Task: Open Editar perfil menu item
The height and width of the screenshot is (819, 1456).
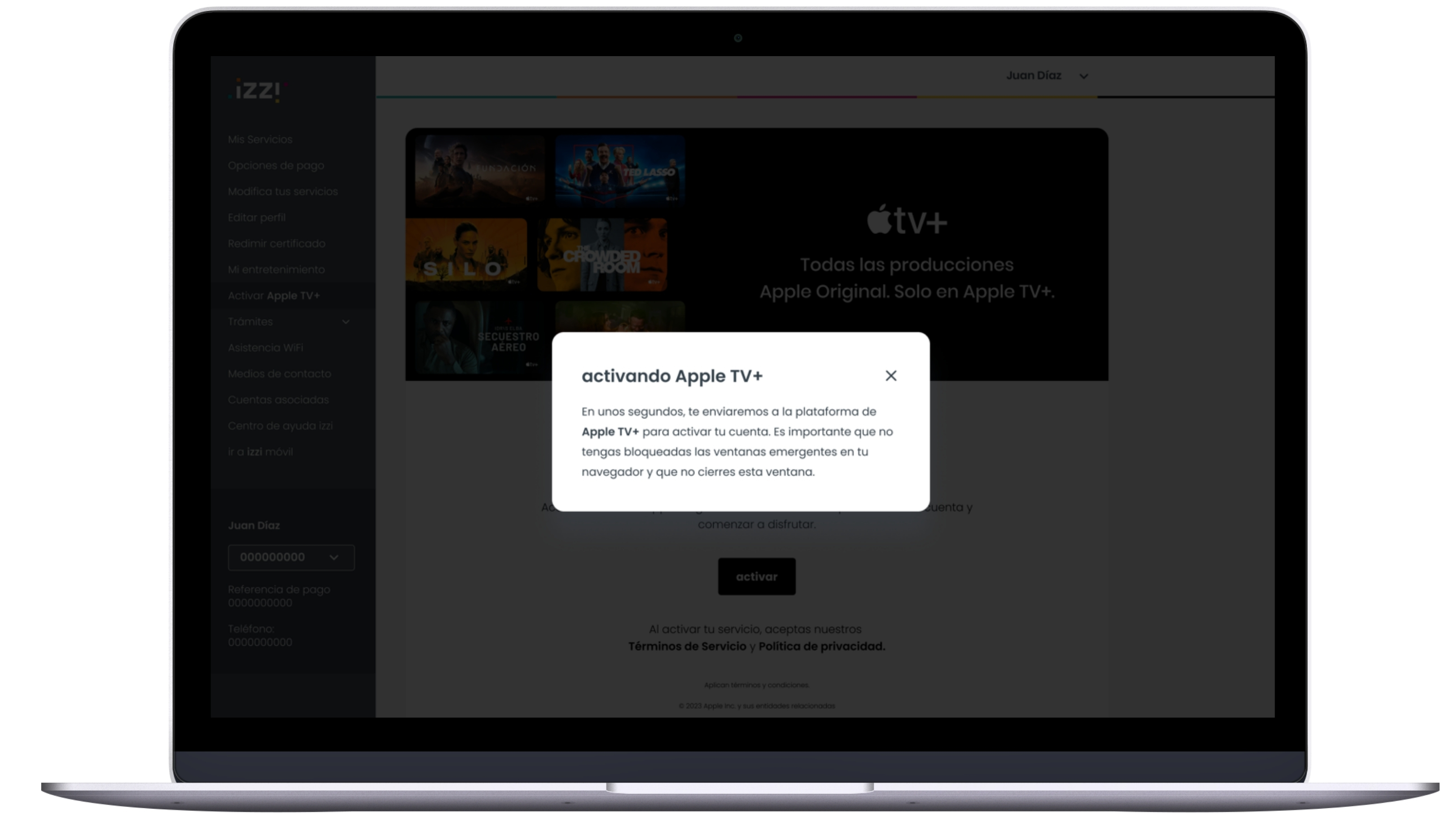Action: point(257,217)
